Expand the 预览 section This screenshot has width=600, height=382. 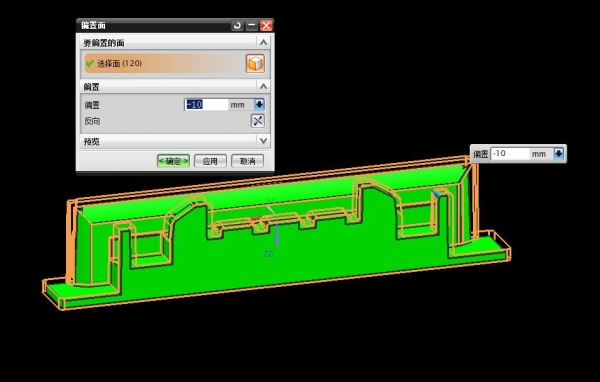tap(263, 141)
